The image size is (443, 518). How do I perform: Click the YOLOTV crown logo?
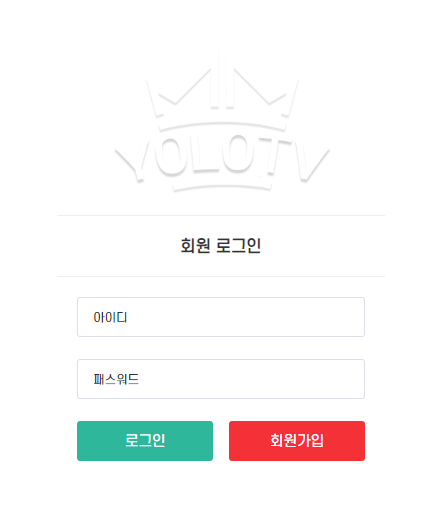pyautogui.click(x=222, y=122)
